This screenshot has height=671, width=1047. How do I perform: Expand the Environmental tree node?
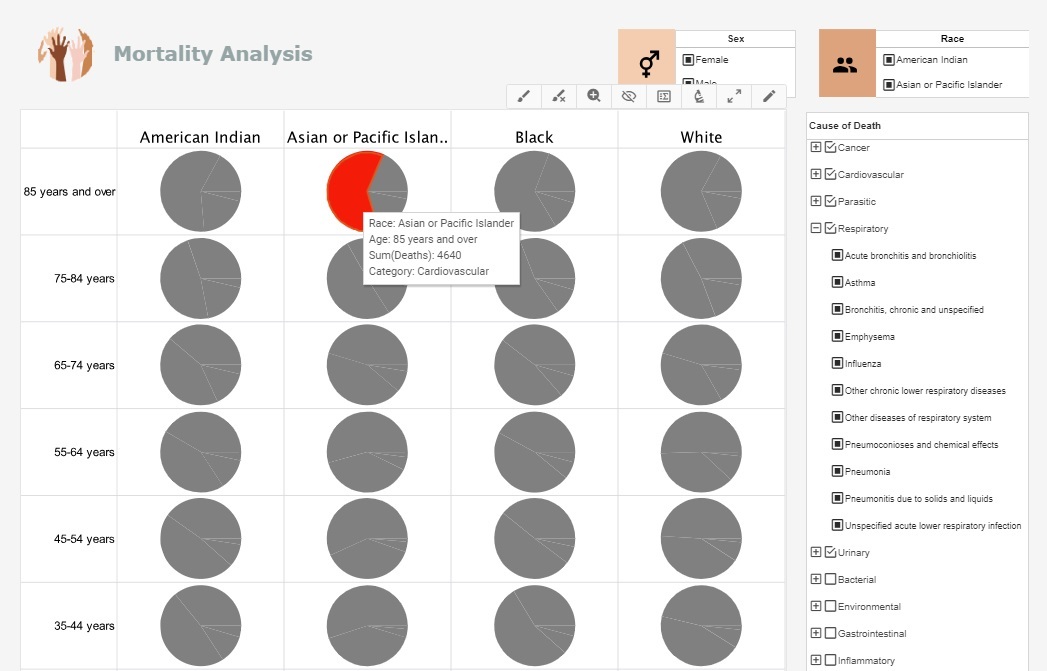tap(815, 606)
